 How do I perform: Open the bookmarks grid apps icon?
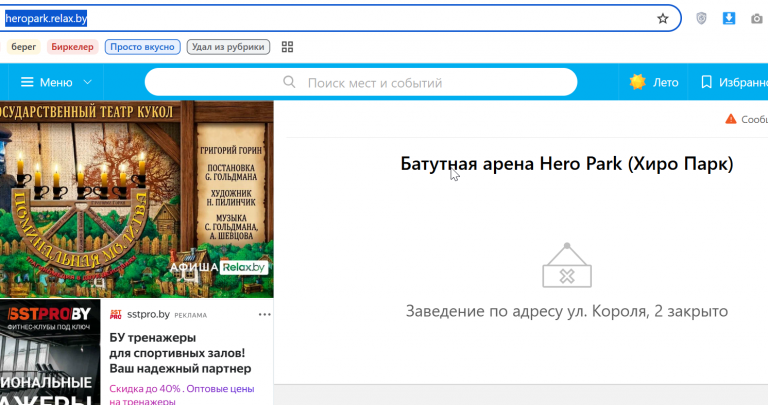click(x=288, y=47)
